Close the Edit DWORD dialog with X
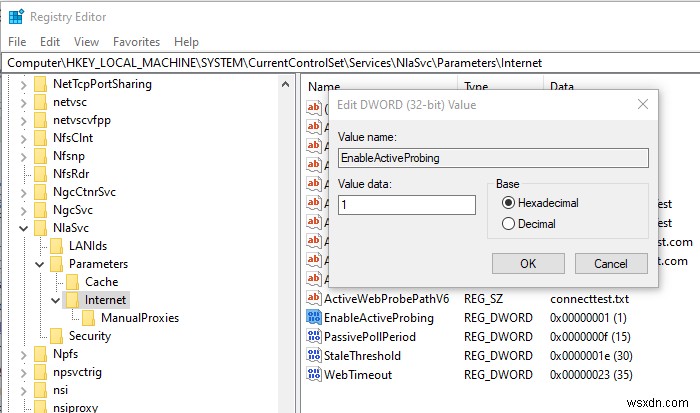This screenshot has height=413, width=700. click(x=643, y=104)
